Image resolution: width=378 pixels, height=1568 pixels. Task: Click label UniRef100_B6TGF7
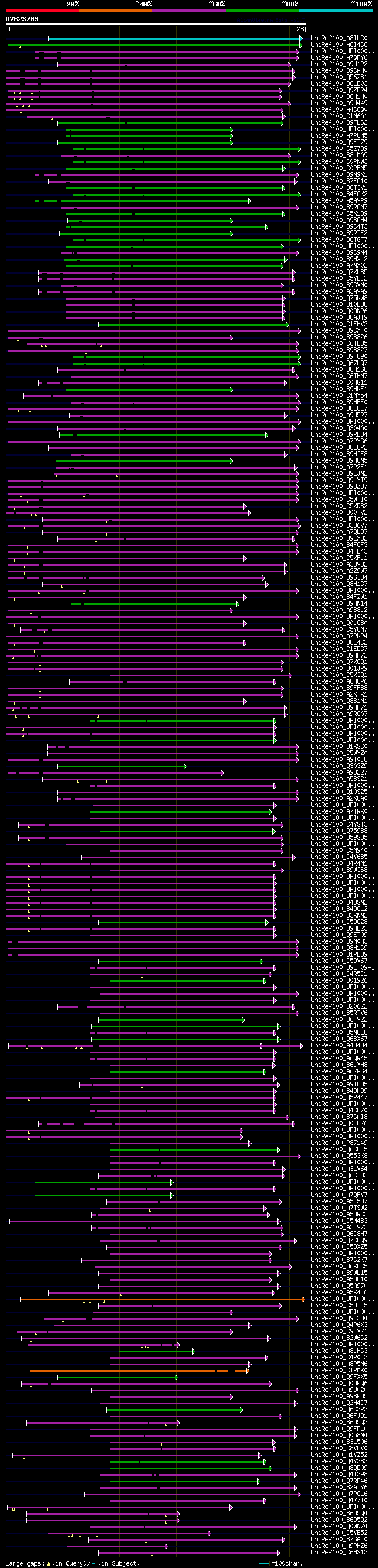(x=339, y=239)
